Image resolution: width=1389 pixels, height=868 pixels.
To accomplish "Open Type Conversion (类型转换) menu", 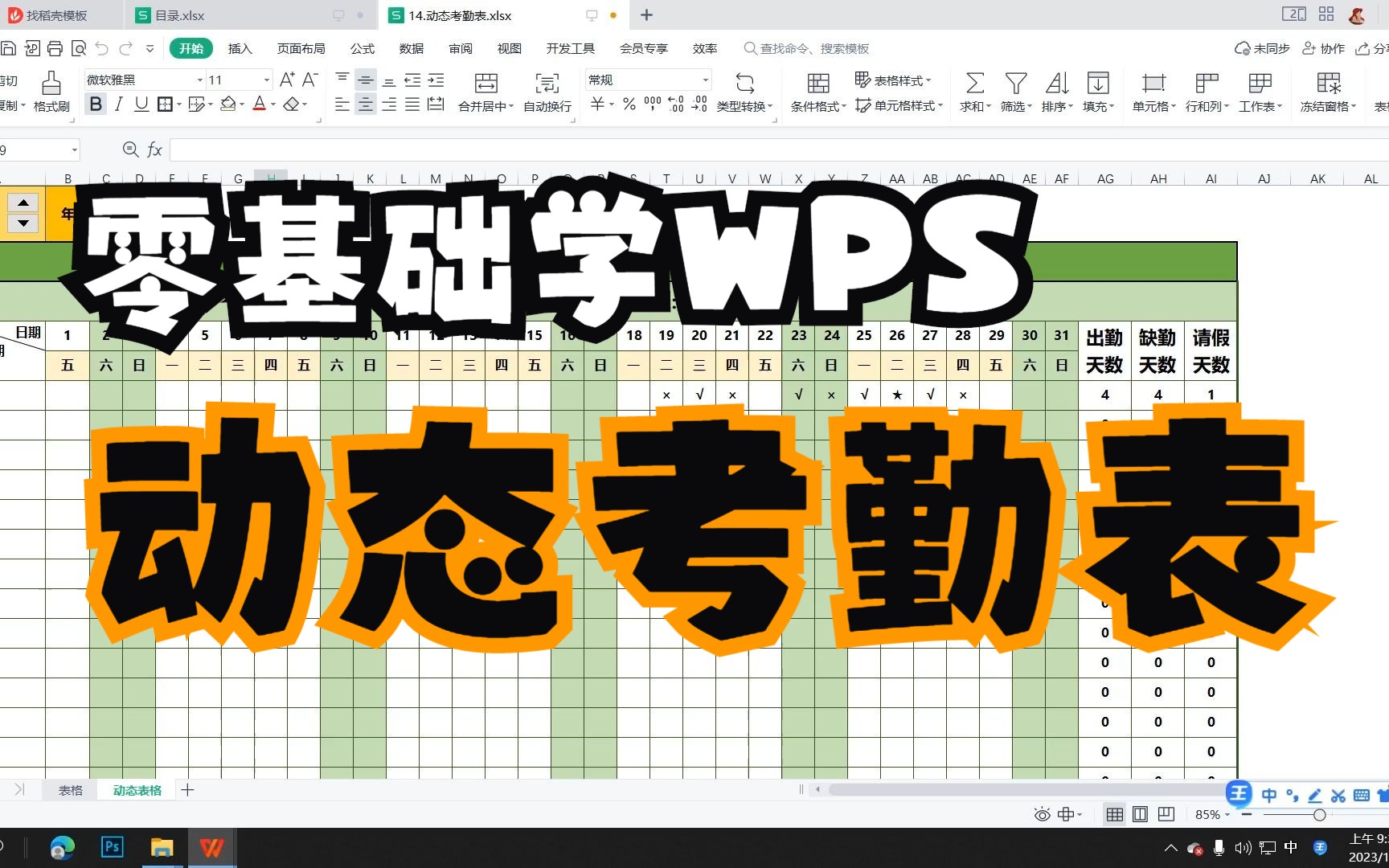I will pyautogui.click(x=744, y=92).
